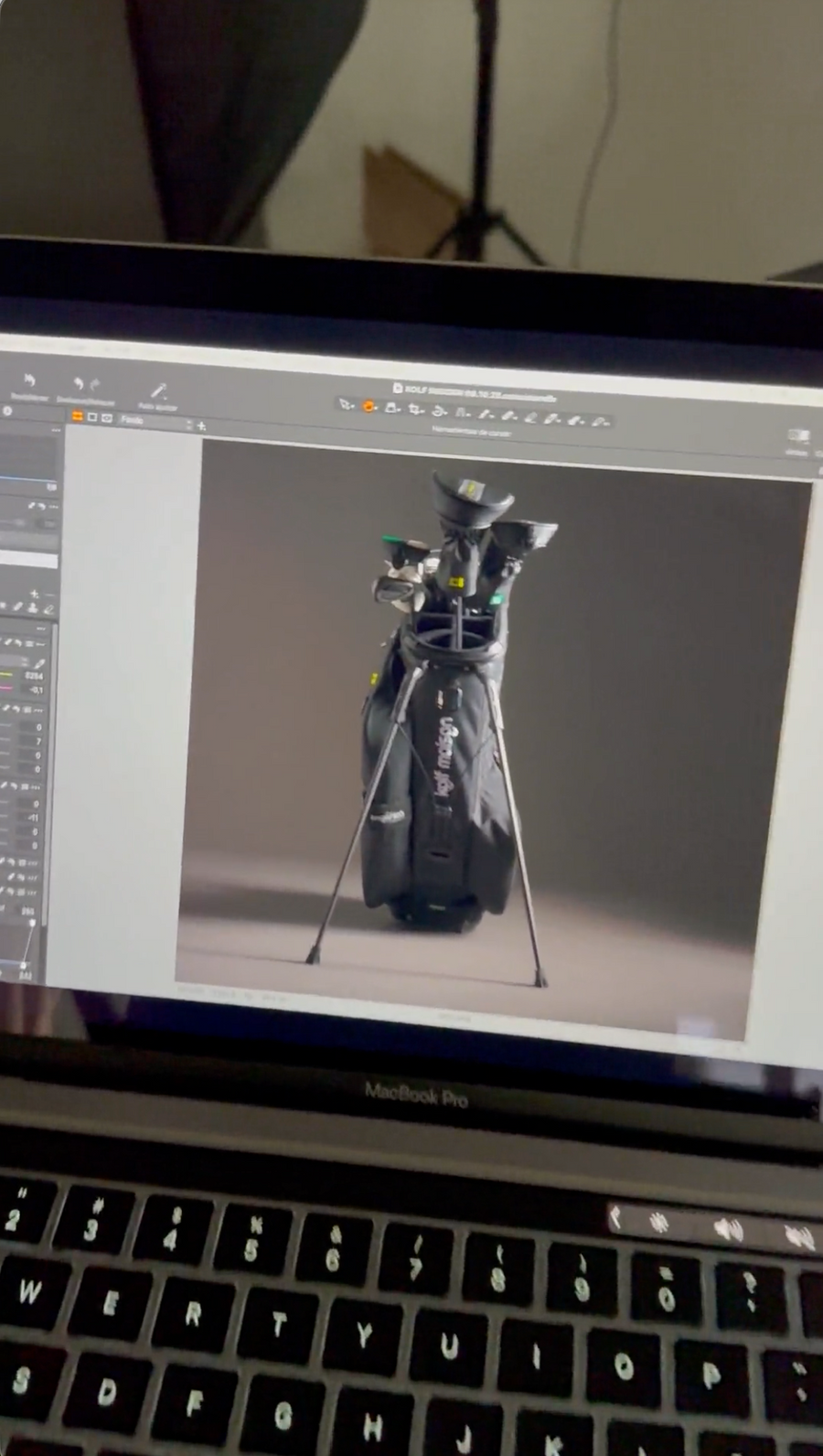Toggle the orange multi-view viewer mode icon

coord(78,416)
